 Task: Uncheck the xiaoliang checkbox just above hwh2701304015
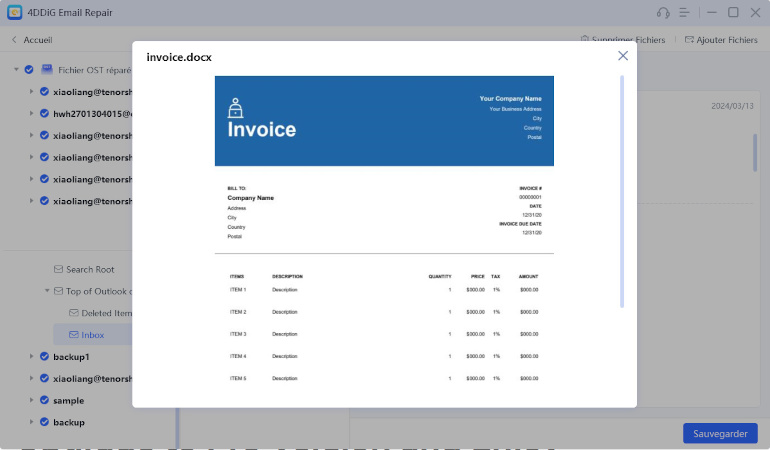click(x=44, y=92)
